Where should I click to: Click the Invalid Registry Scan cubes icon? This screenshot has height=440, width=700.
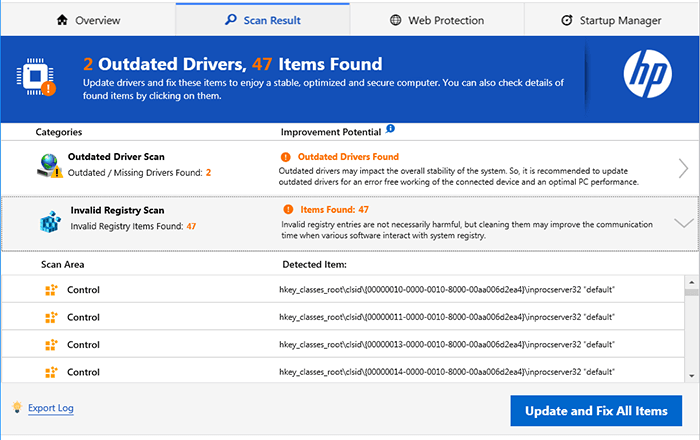pos(50,221)
